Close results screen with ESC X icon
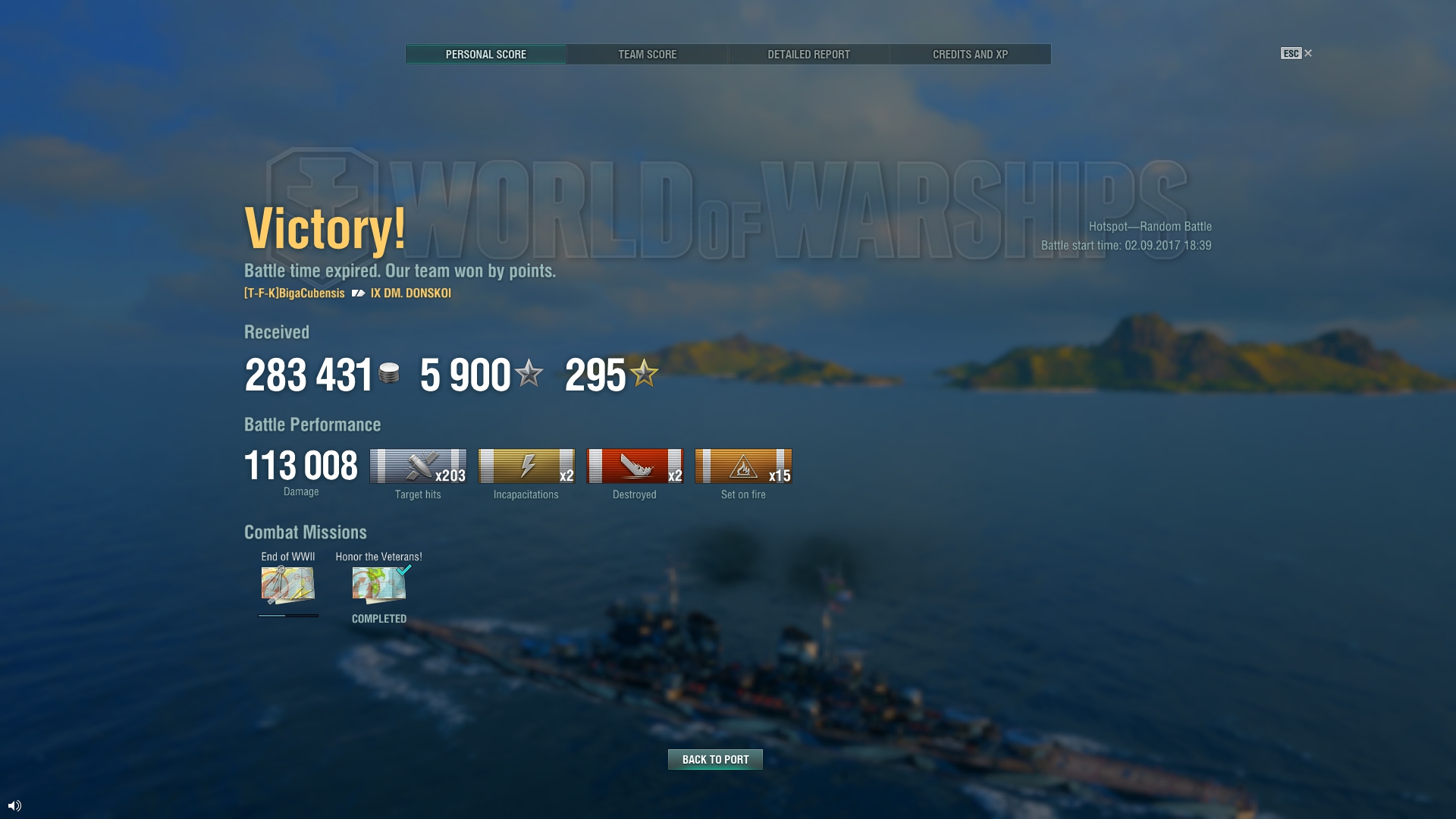This screenshot has height=819, width=1456. (1297, 53)
